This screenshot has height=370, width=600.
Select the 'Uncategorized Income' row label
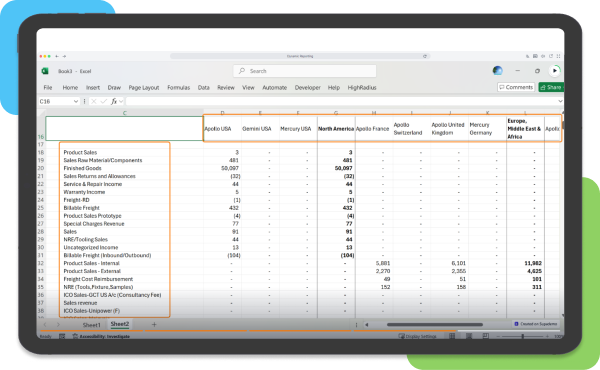pos(91,248)
